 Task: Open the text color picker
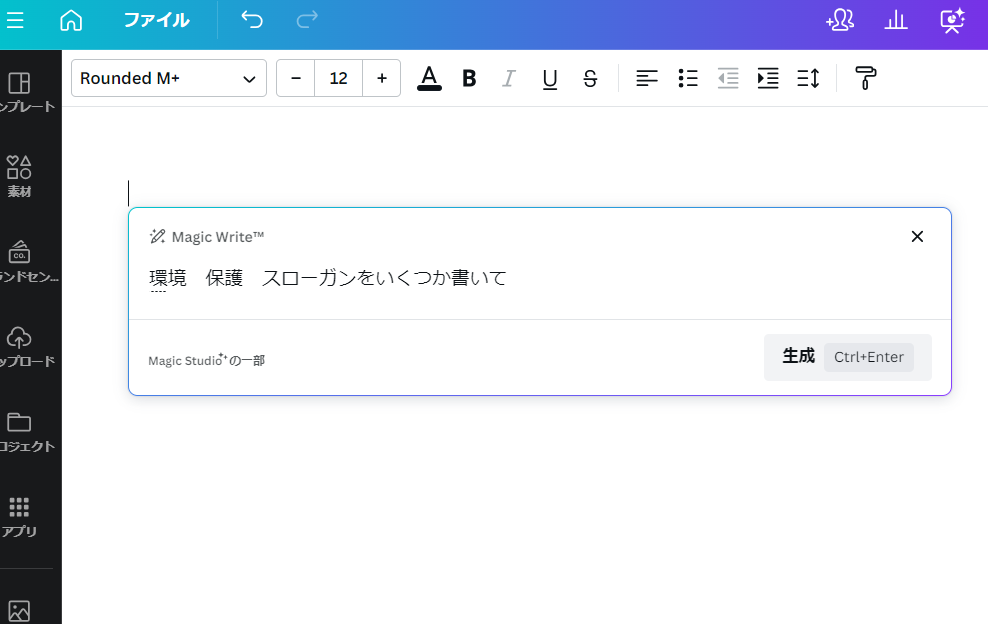429,78
